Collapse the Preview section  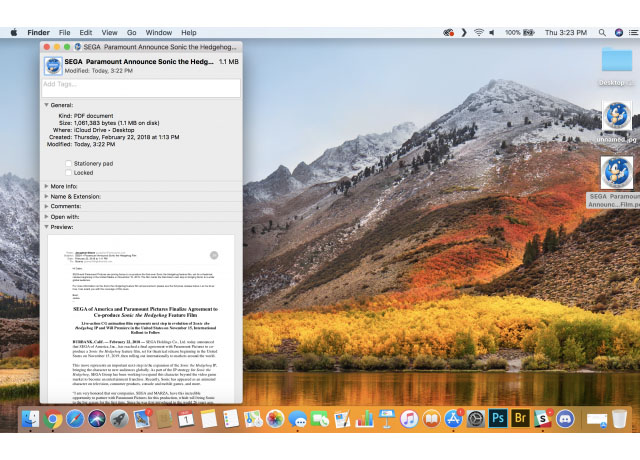point(46,227)
